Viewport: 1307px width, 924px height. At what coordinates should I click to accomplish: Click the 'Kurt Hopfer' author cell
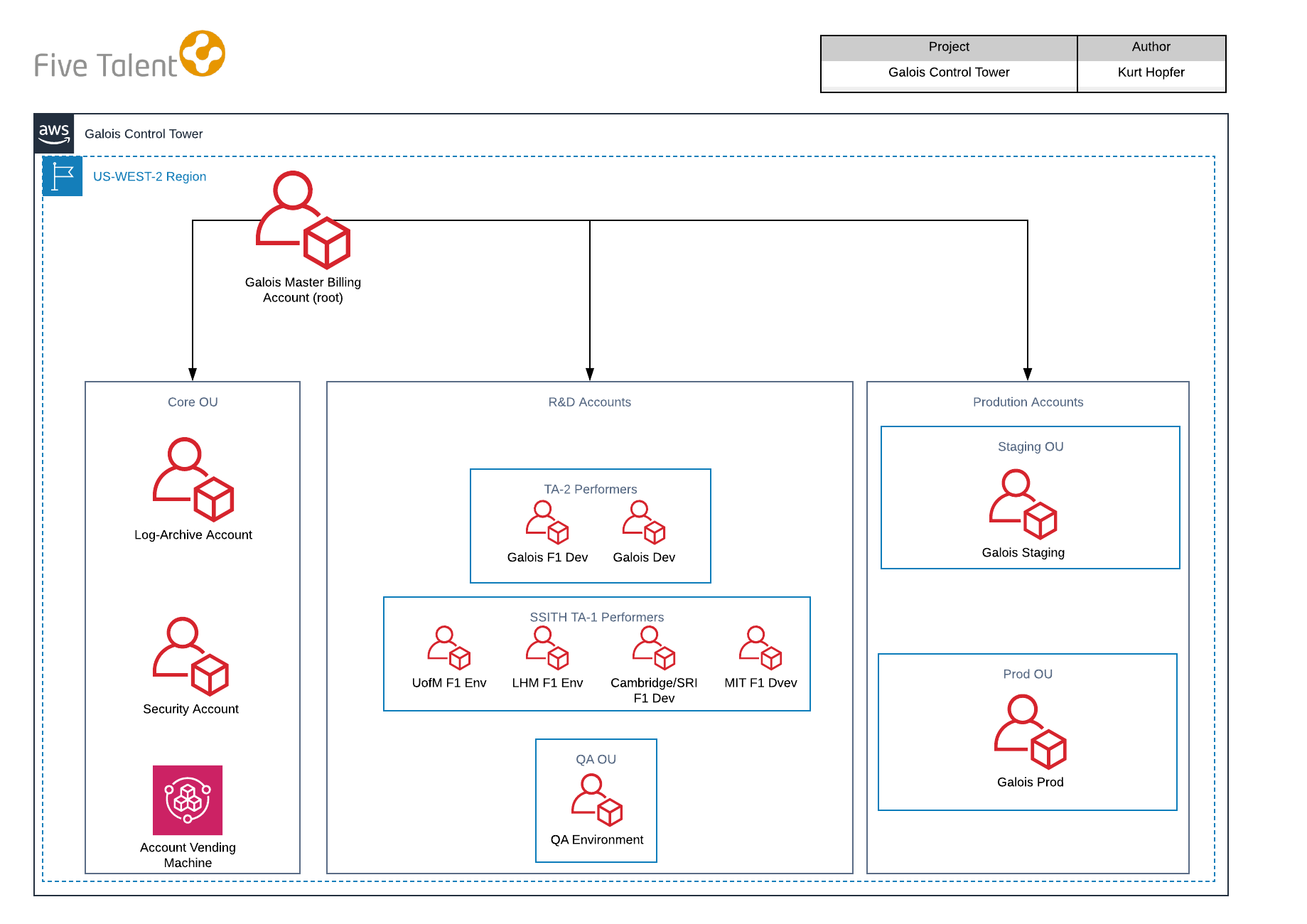1151,73
